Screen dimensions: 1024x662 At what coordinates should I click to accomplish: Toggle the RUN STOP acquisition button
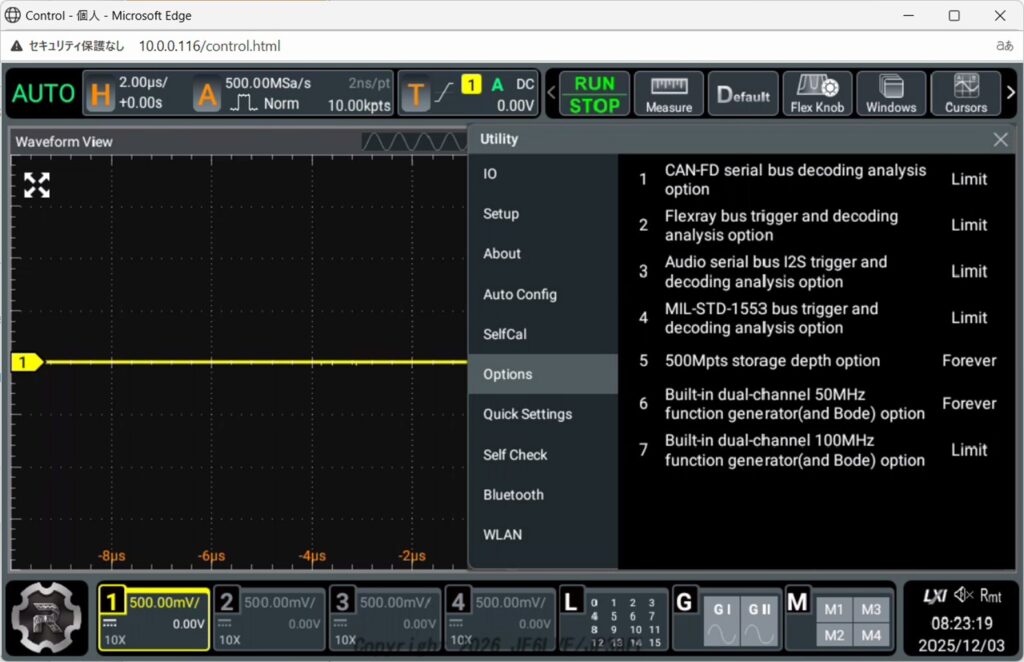594,94
